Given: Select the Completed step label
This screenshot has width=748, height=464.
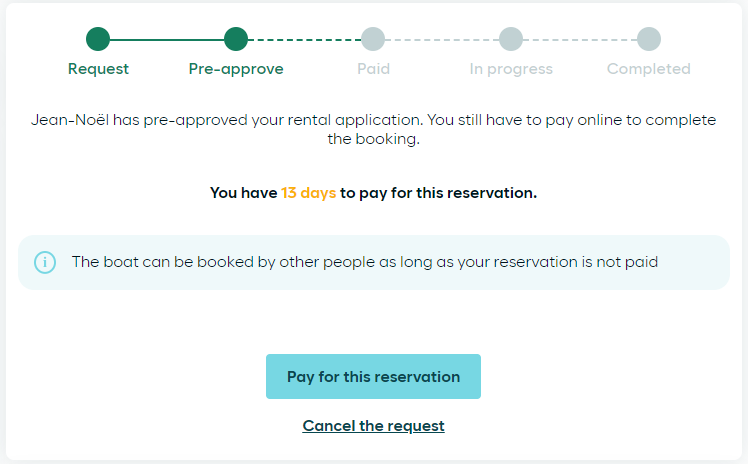Looking at the screenshot, I should [x=649, y=69].
